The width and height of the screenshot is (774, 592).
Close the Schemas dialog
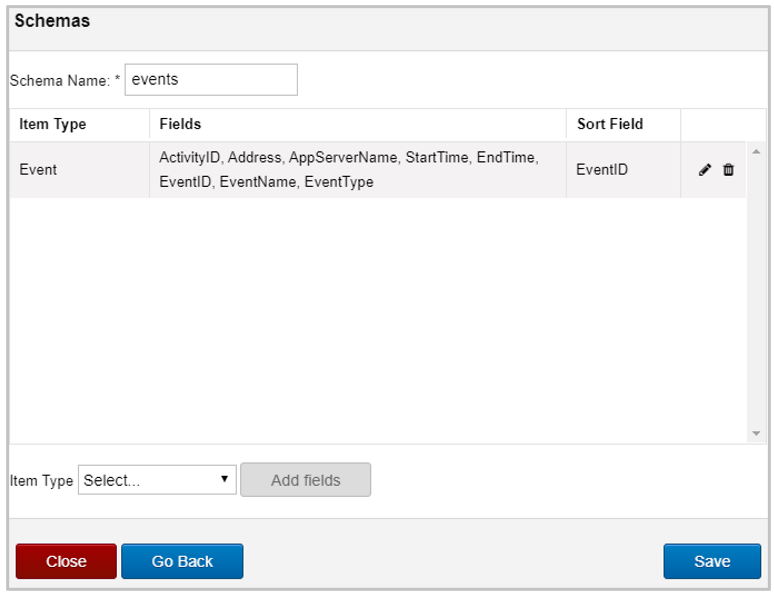click(x=66, y=561)
